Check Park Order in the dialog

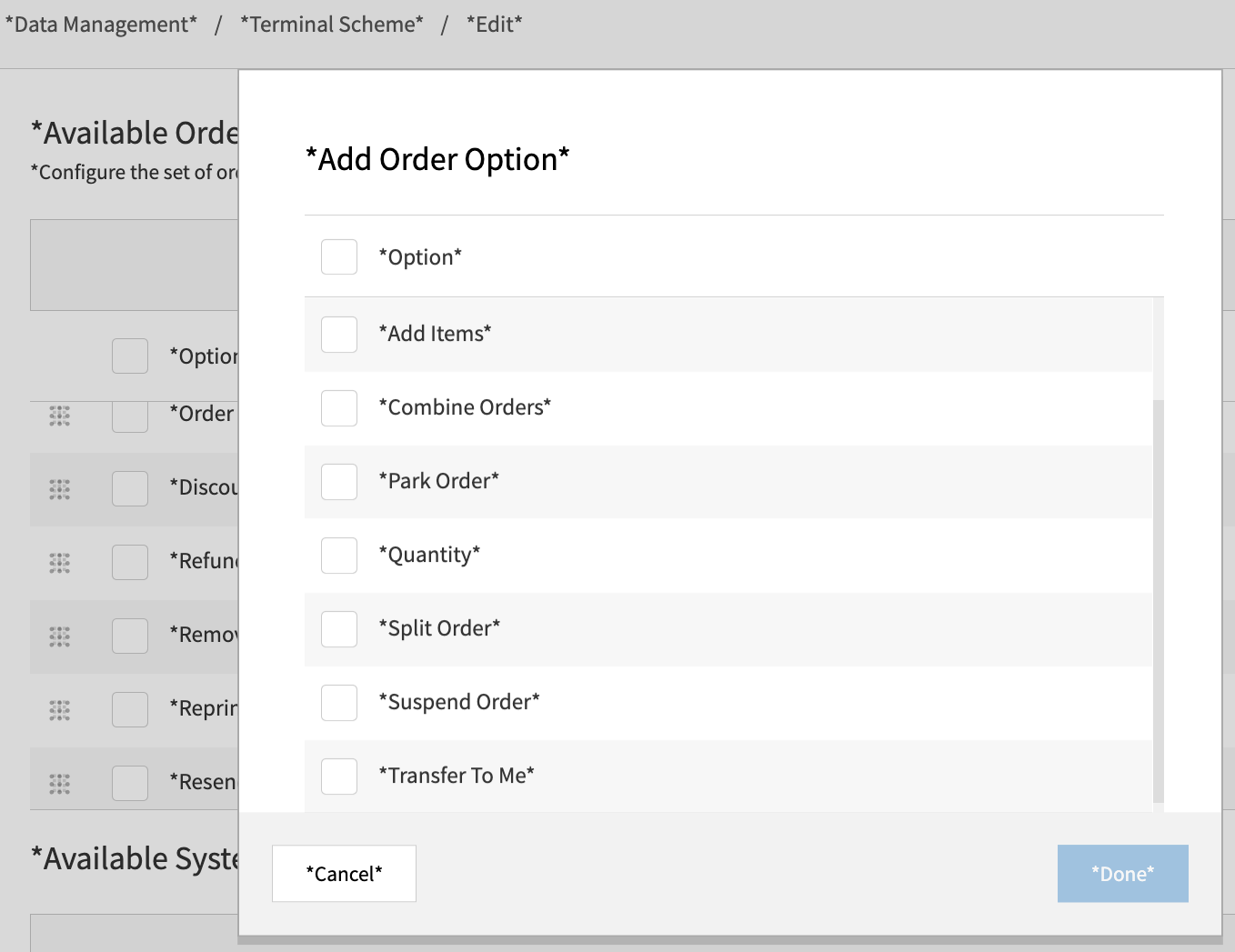coord(338,481)
